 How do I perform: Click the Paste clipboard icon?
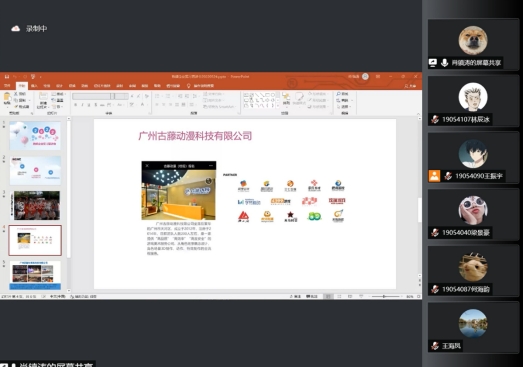7,98
